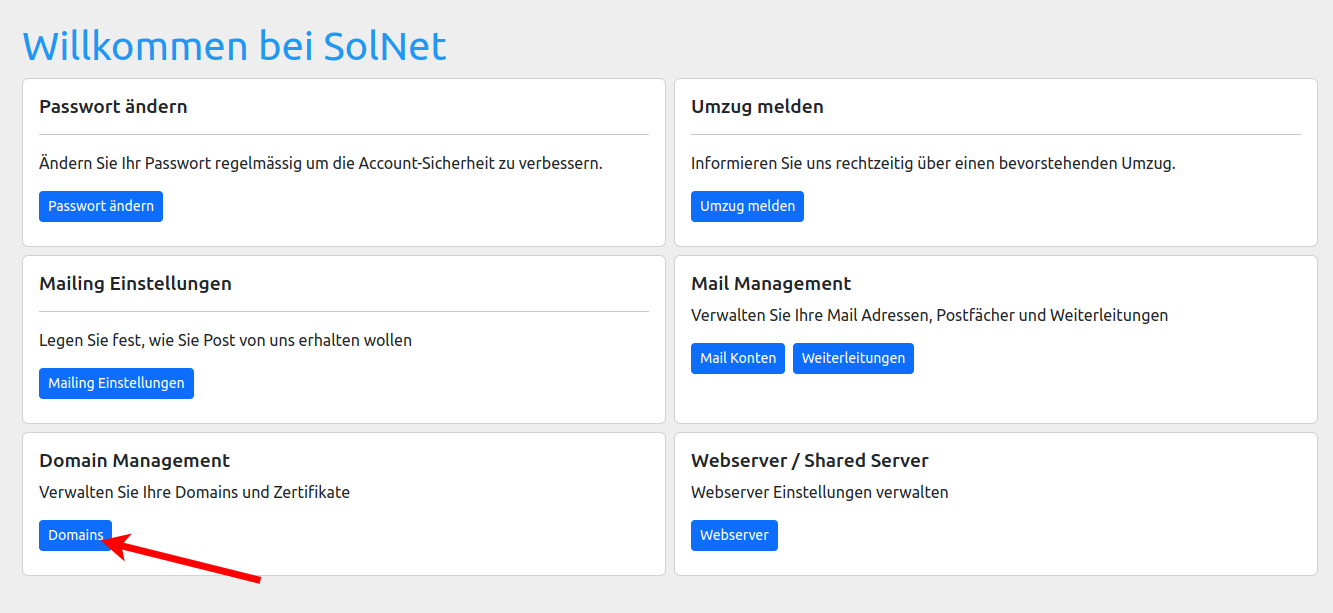
Task: Click text 'Verwalten Sie Ihre Domains und Zertifikate'
Action: click(x=194, y=492)
